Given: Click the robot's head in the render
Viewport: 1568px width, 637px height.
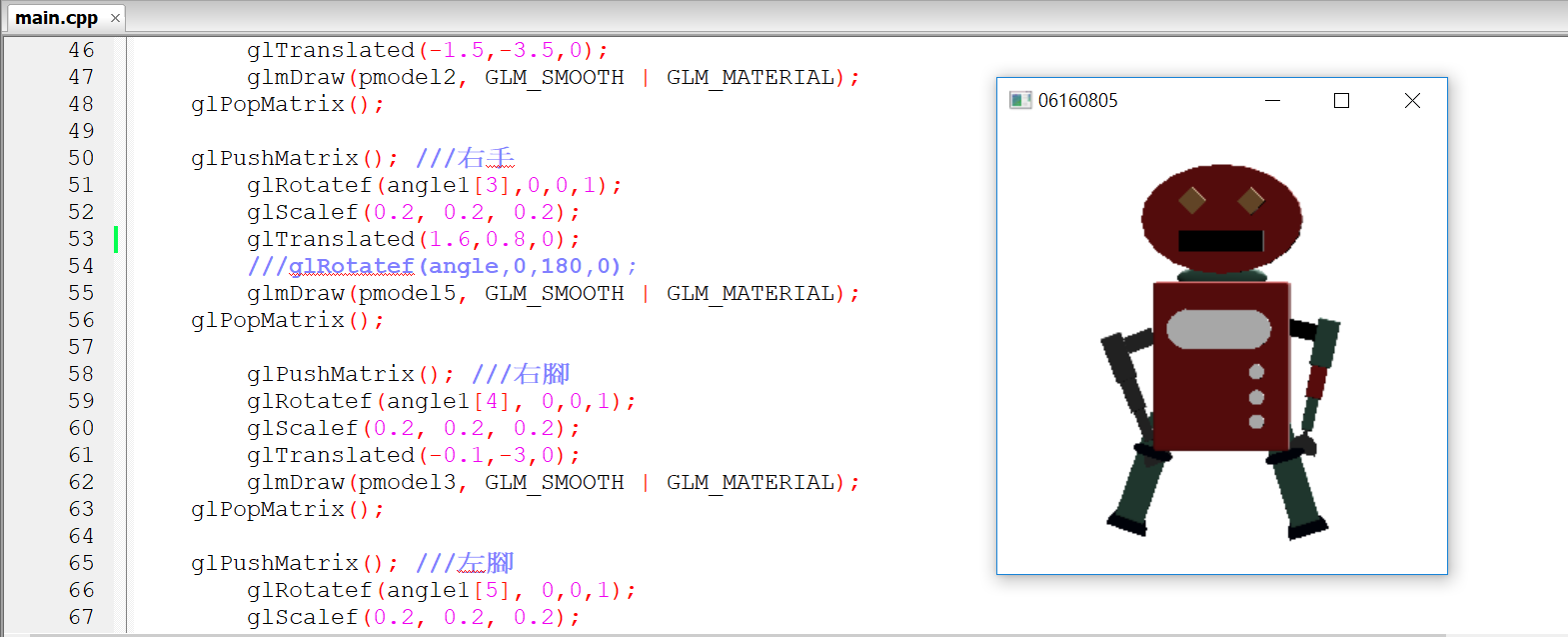Looking at the screenshot, I should coord(1221,218).
